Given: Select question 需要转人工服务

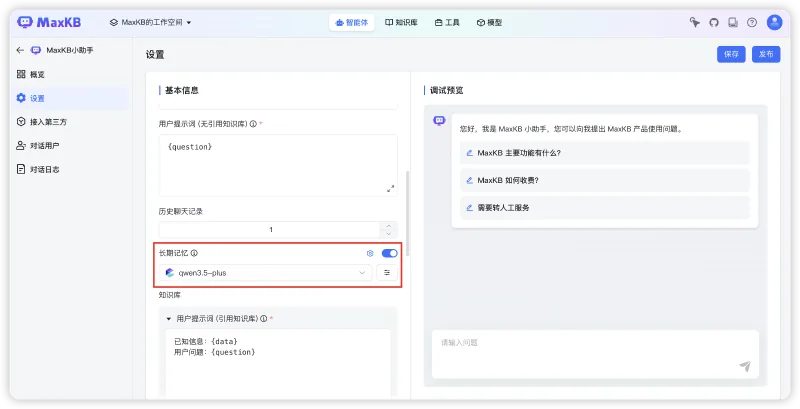Looking at the screenshot, I should [605, 208].
